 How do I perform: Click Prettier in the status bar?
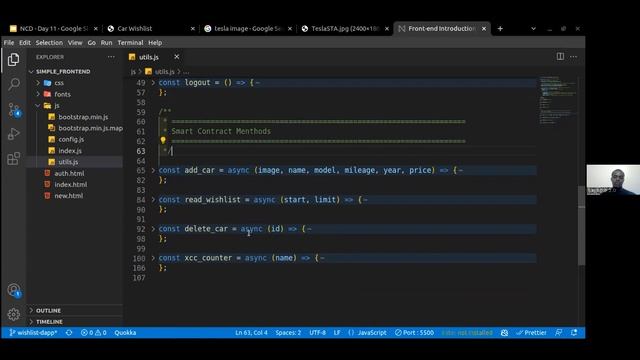[x=531, y=333]
